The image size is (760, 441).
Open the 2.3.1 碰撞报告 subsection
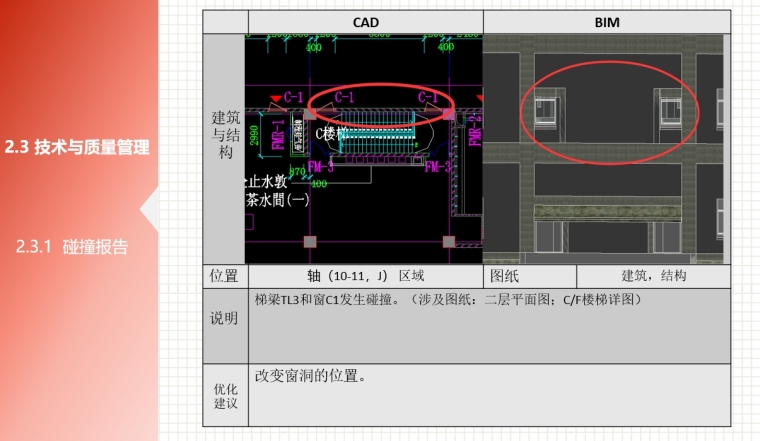click(70, 247)
